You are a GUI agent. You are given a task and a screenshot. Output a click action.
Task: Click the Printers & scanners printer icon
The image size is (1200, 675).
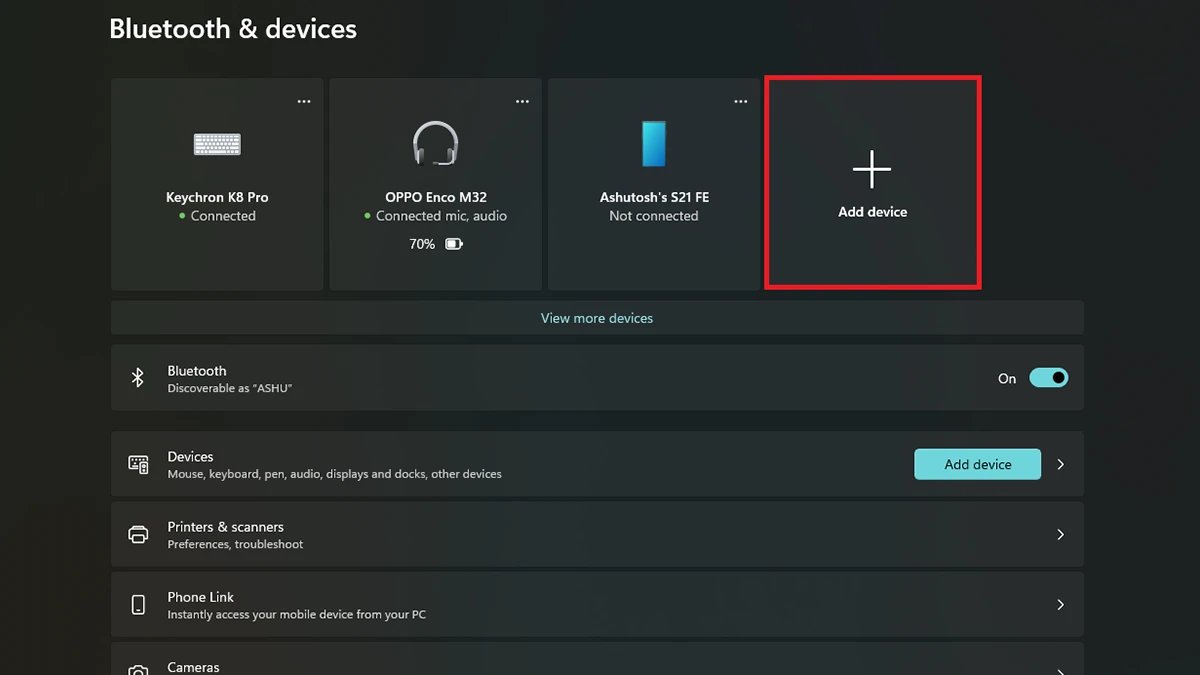pyautogui.click(x=138, y=534)
